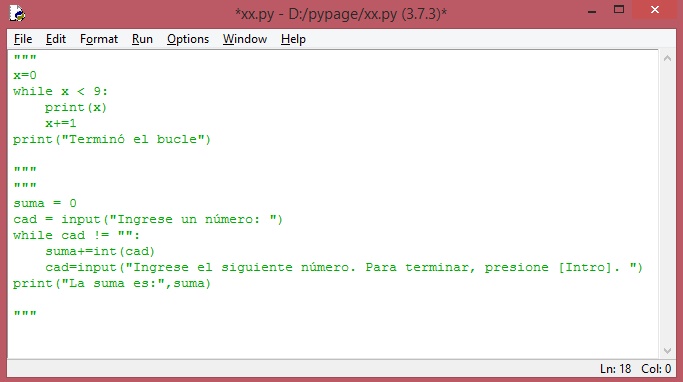Open the Edit menu
683x382 pixels.
click(56, 39)
